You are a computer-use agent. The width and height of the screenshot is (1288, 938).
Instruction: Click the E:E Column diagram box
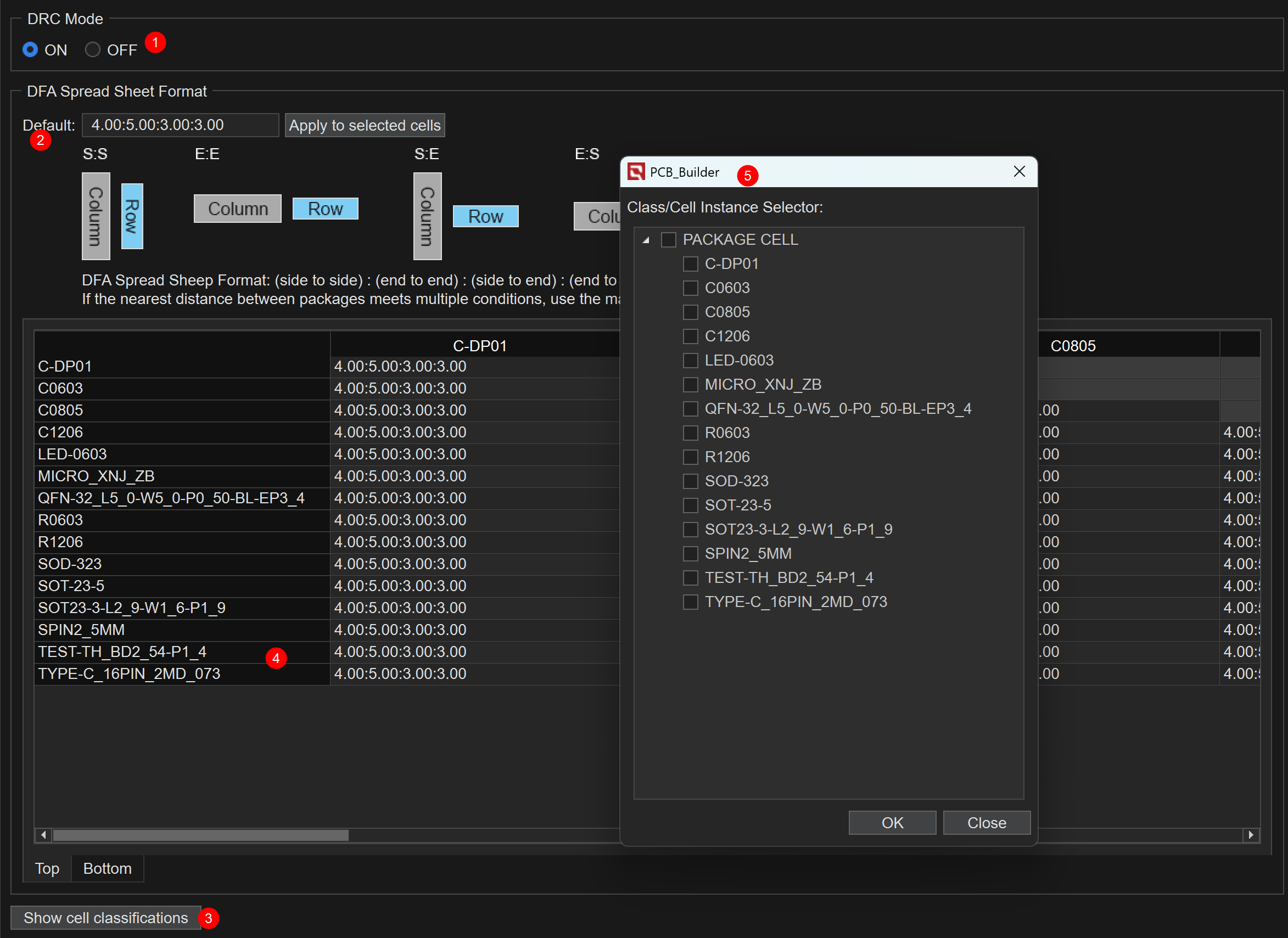coord(237,209)
